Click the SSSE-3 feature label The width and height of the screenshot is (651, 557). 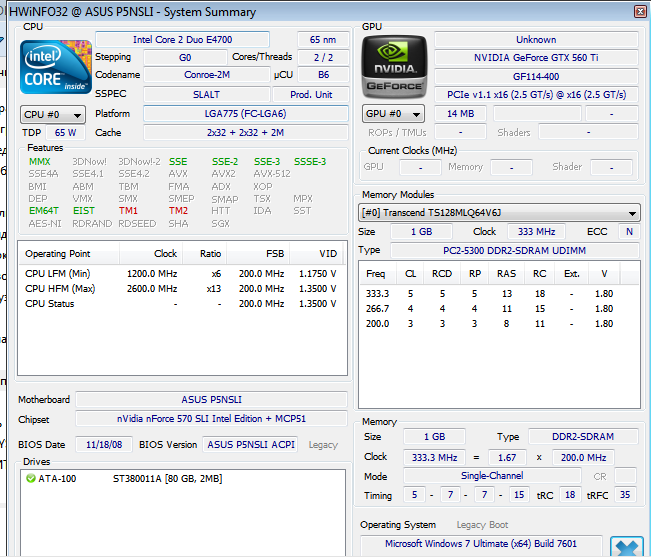click(x=310, y=161)
